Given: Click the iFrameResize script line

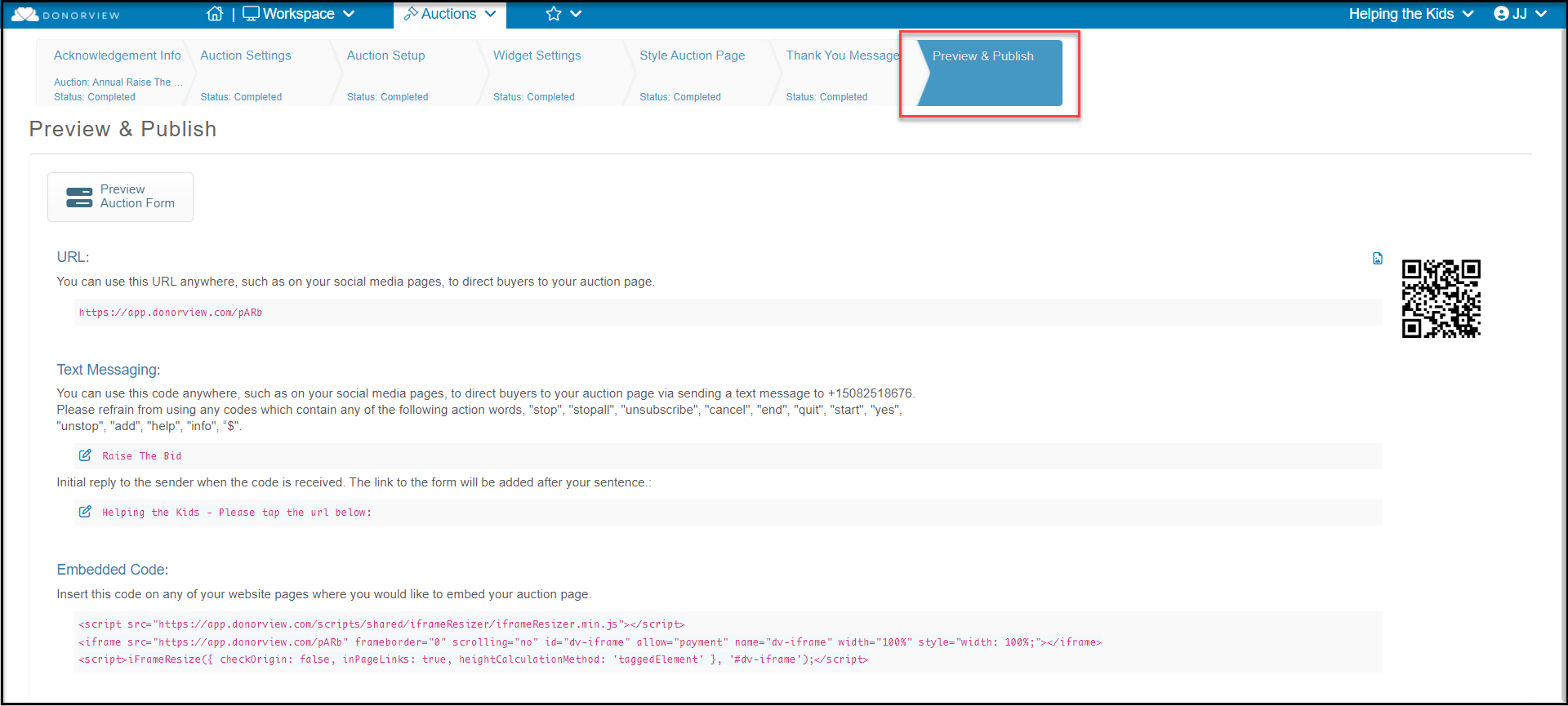Looking at the screenshot, I should (474, 659).
